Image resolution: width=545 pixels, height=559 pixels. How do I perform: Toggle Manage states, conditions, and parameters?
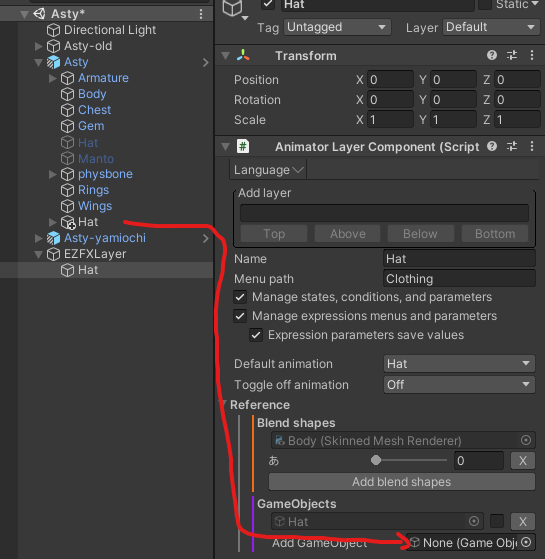click(x=240, y=297)
